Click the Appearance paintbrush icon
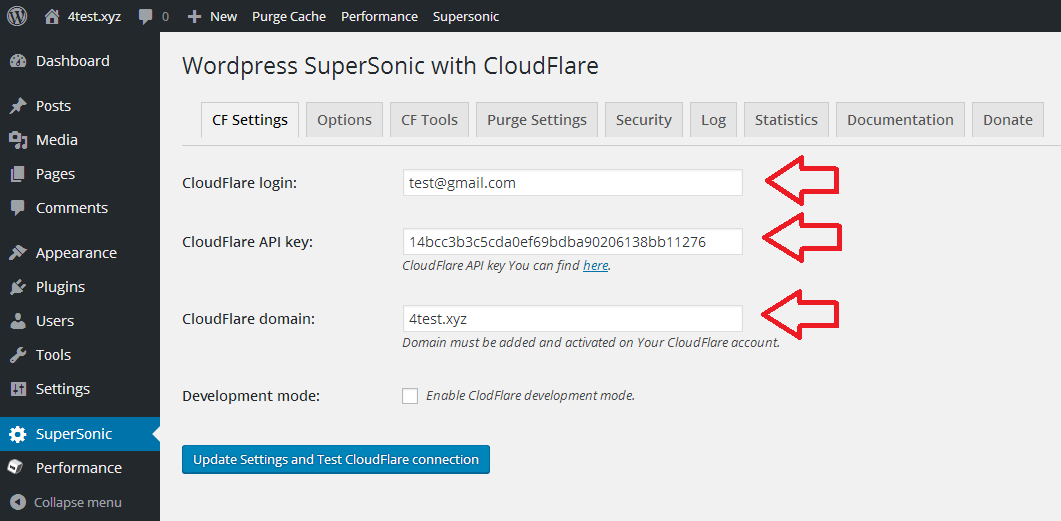This screenshot has height=521, width=1061. coord(18,253)
